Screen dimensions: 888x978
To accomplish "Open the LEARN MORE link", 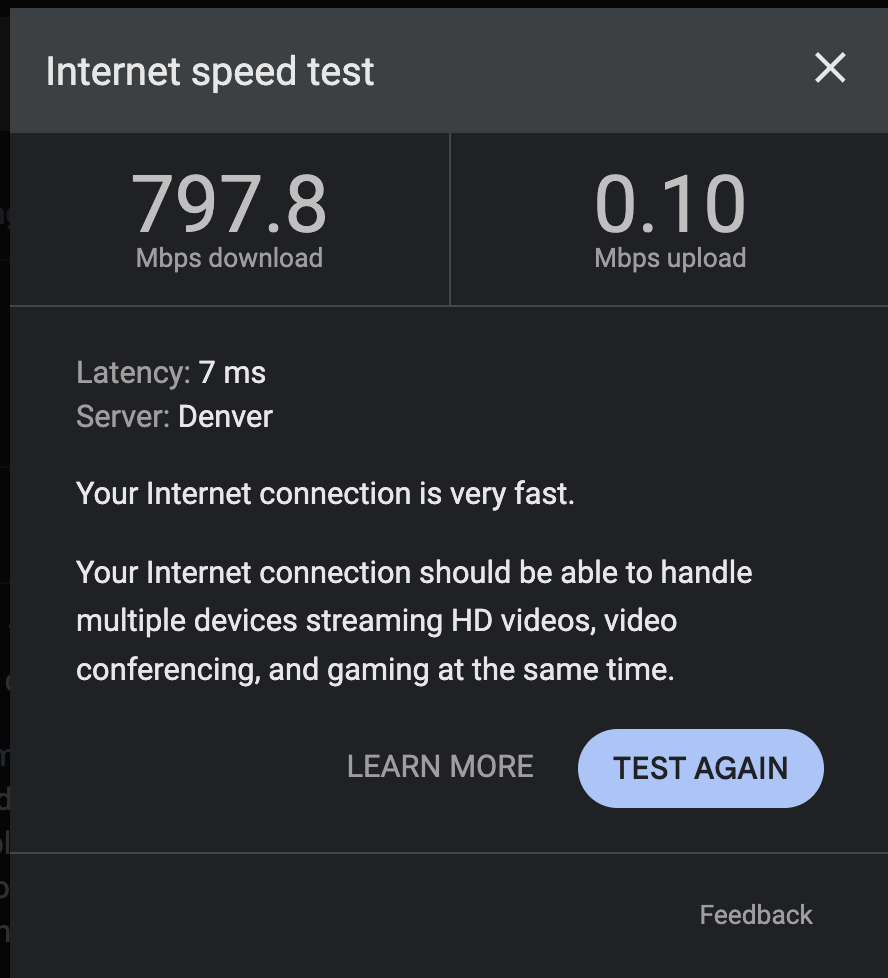I will (x=440, y=767).
